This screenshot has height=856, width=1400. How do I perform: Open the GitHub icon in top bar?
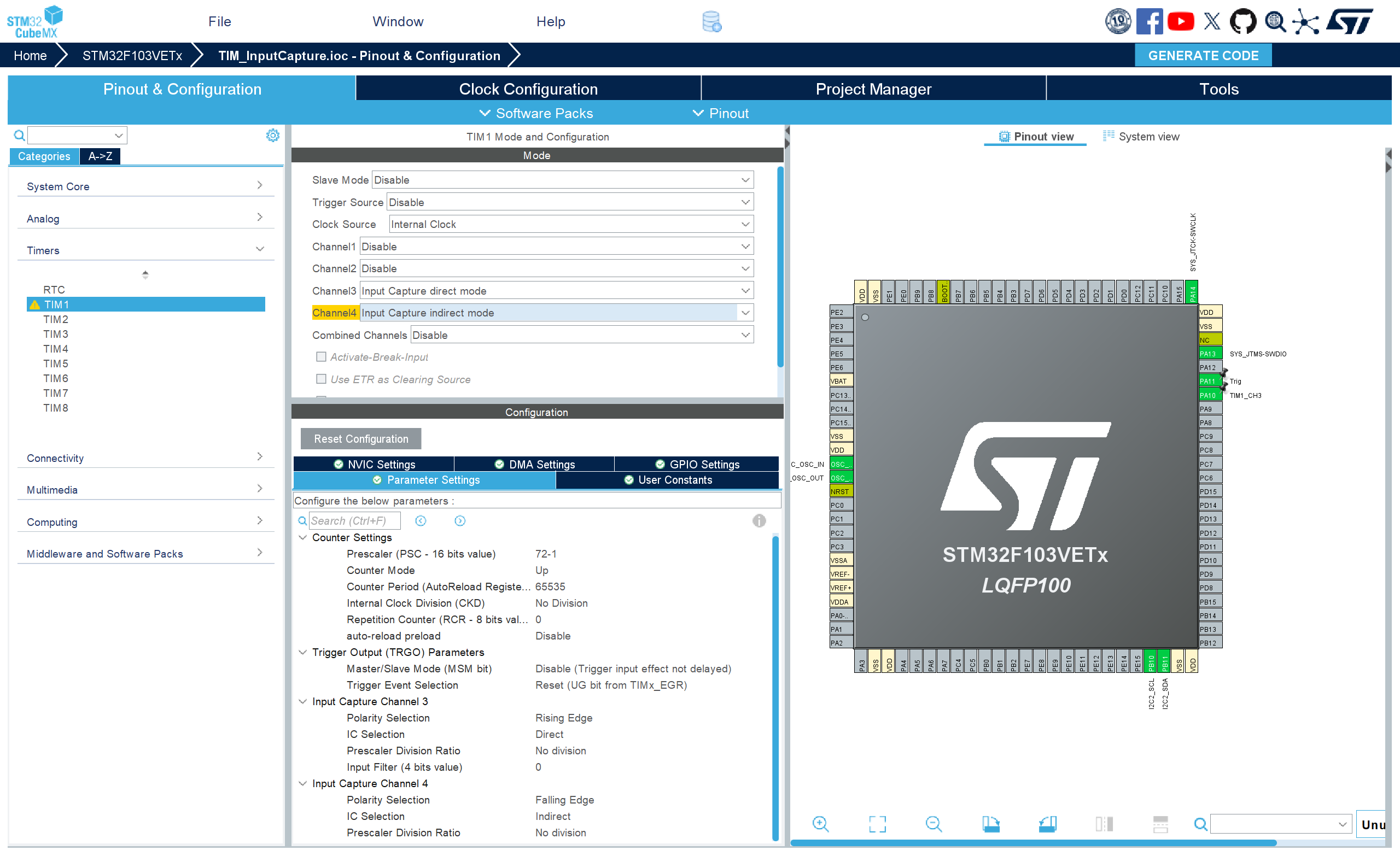coord(1242,21)
